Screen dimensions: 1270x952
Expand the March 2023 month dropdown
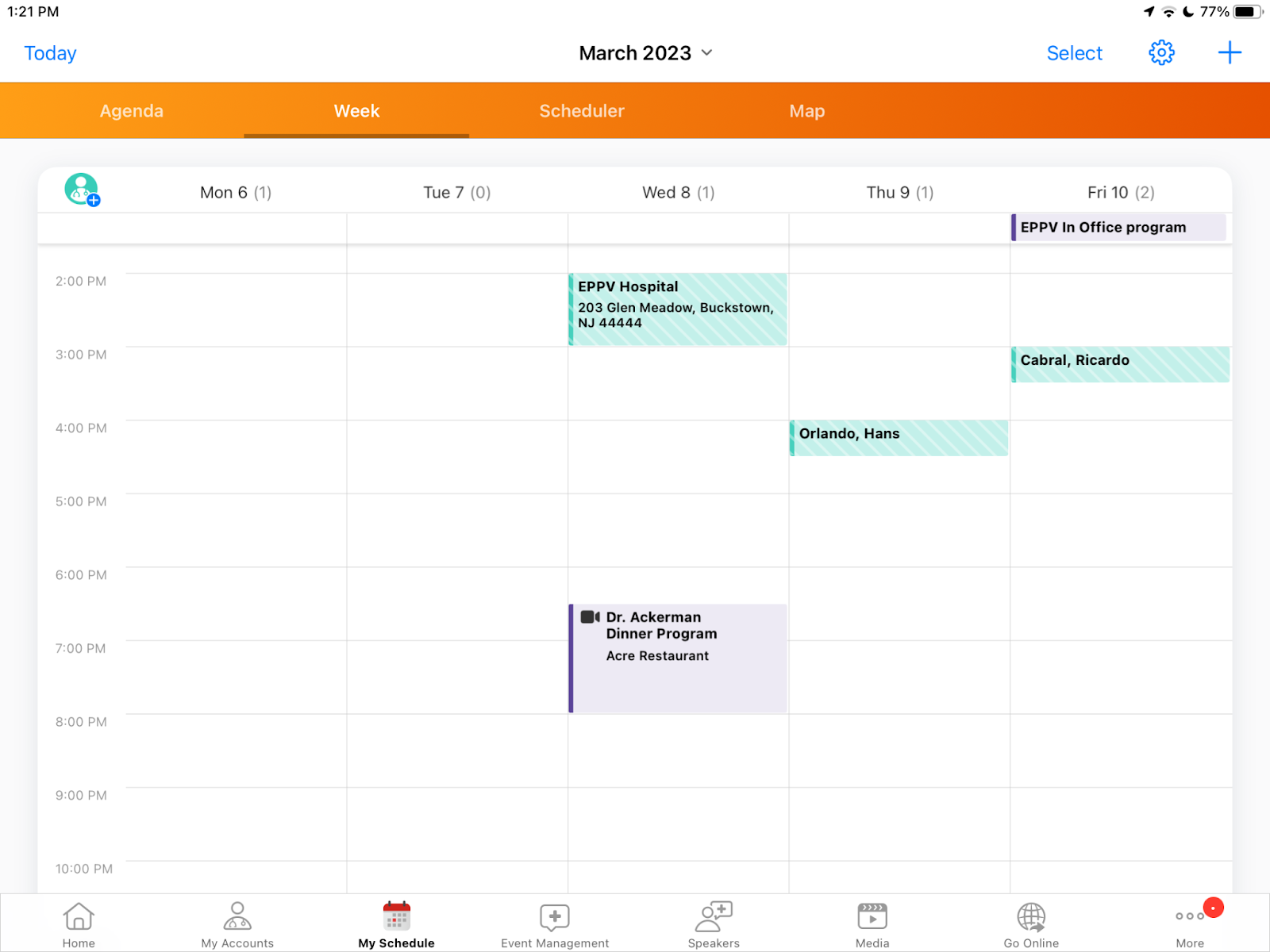pyautogui.click(x=645, y=53)
